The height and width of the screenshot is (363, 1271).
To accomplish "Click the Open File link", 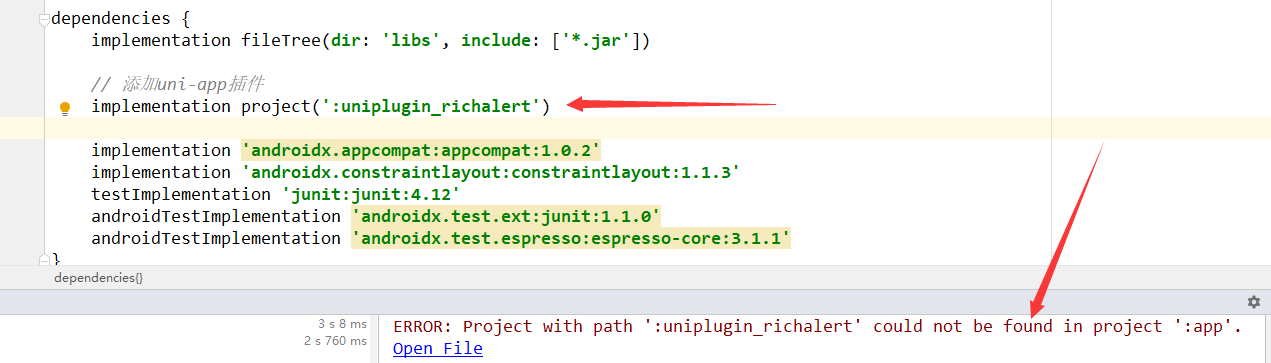I will [438, 348].
